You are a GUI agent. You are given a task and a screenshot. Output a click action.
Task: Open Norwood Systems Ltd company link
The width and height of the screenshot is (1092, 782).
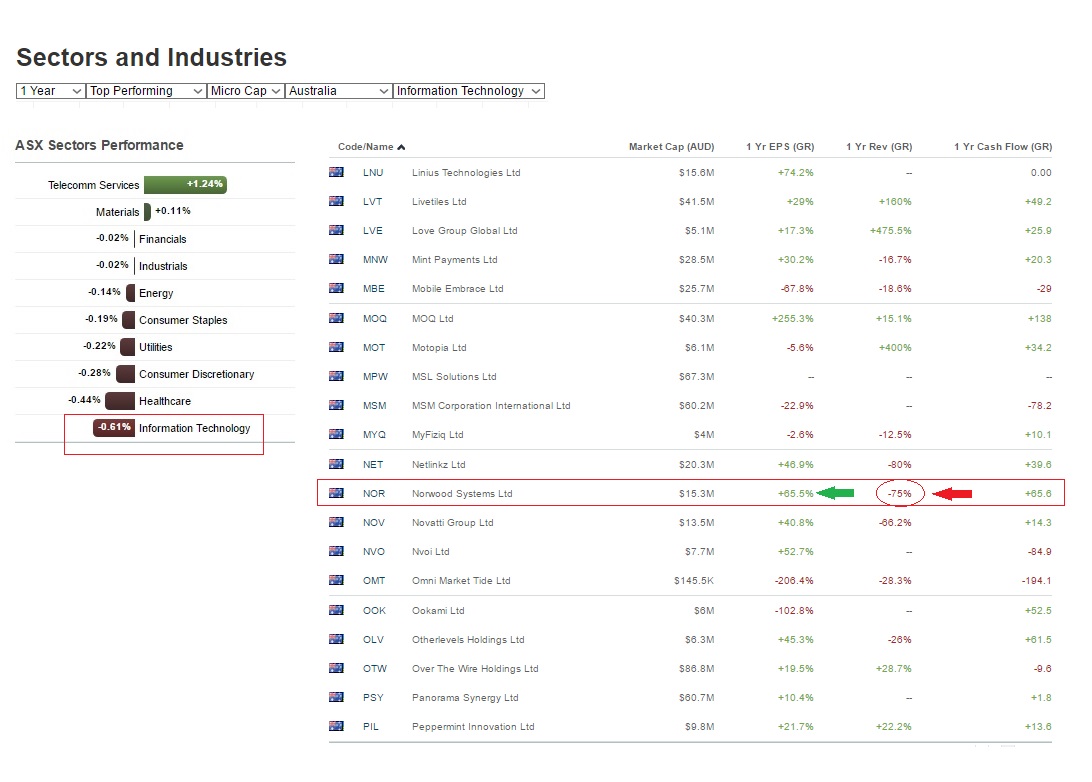pyautogui.click(x=462, y=494)
